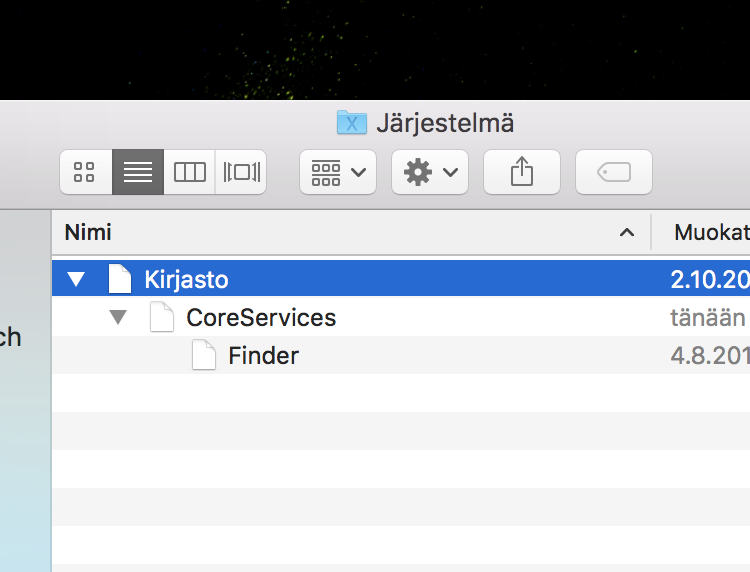Viewport: 750px width, 572px height.
Task: Collapse the Kirjasto disclosure triangle
Action: tap(76, 279)
